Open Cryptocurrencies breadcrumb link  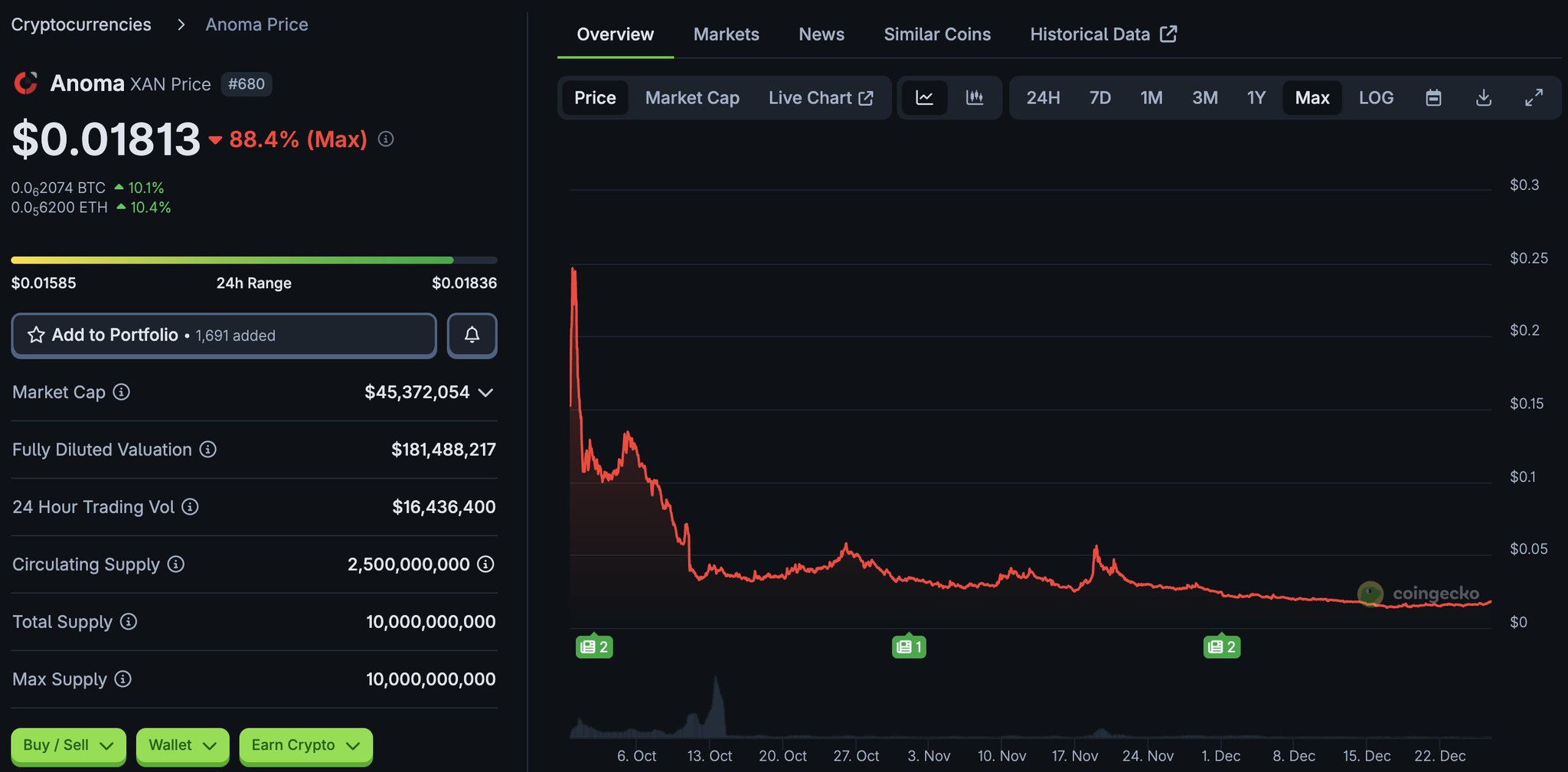(81, 25)
